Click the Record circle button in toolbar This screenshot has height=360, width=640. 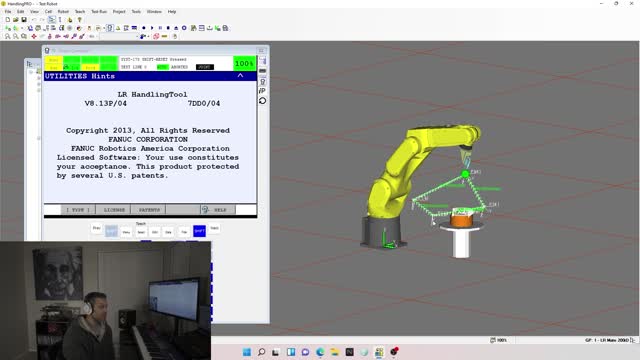click(144, 28)
